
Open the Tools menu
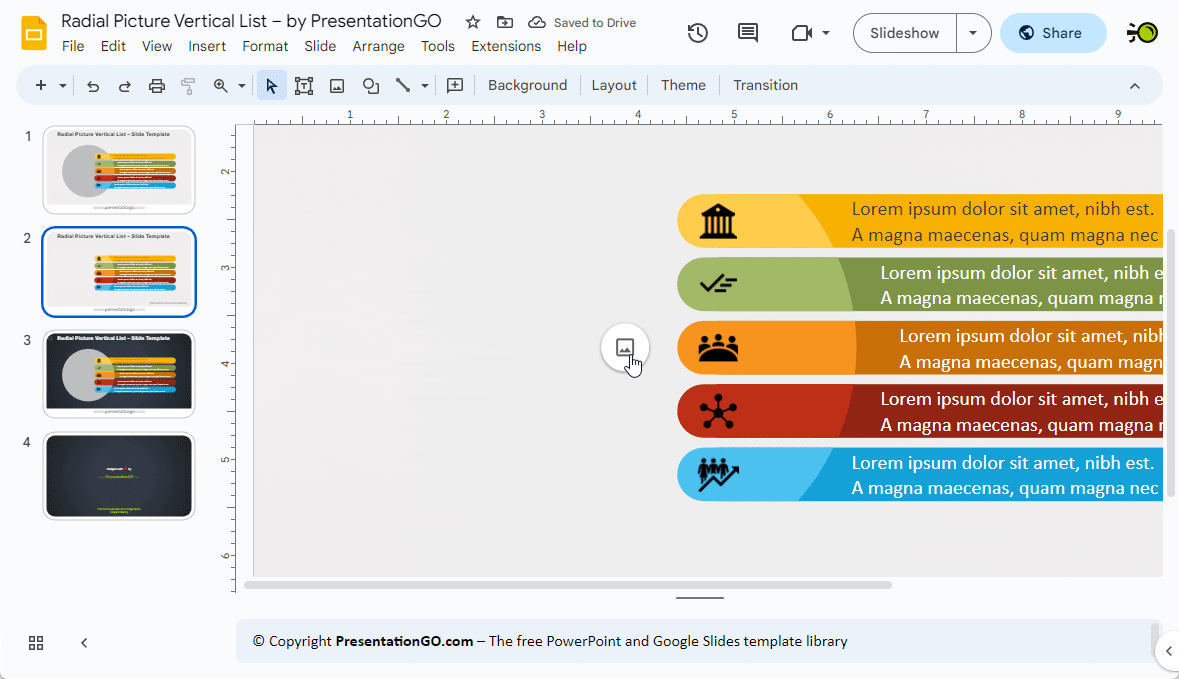(x=438, y=47)
